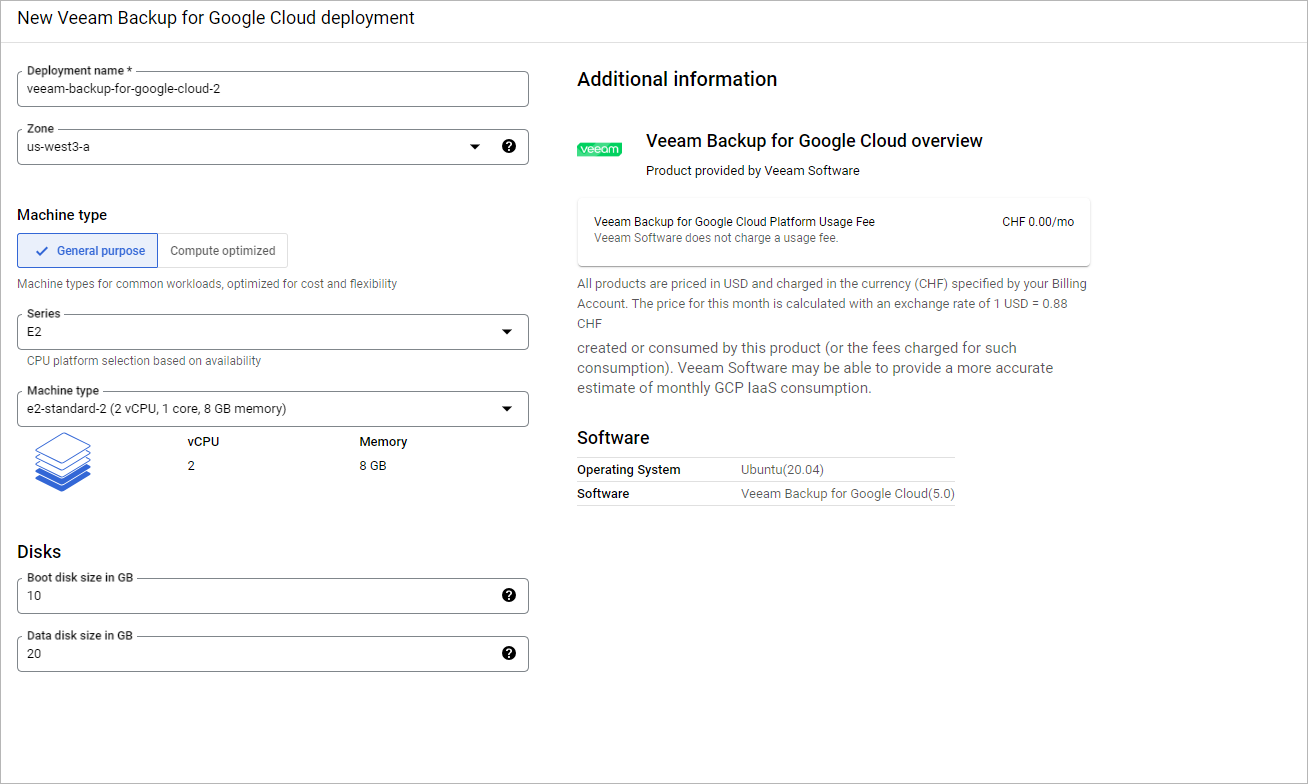Click the Operating System row label

(629, 470)
